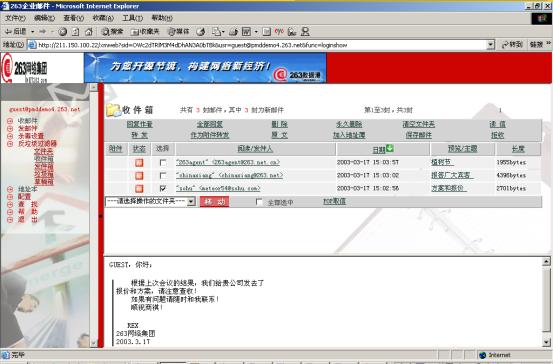
Task: Open the 工具 (Tools) menu
Action: tap(133, 18)
